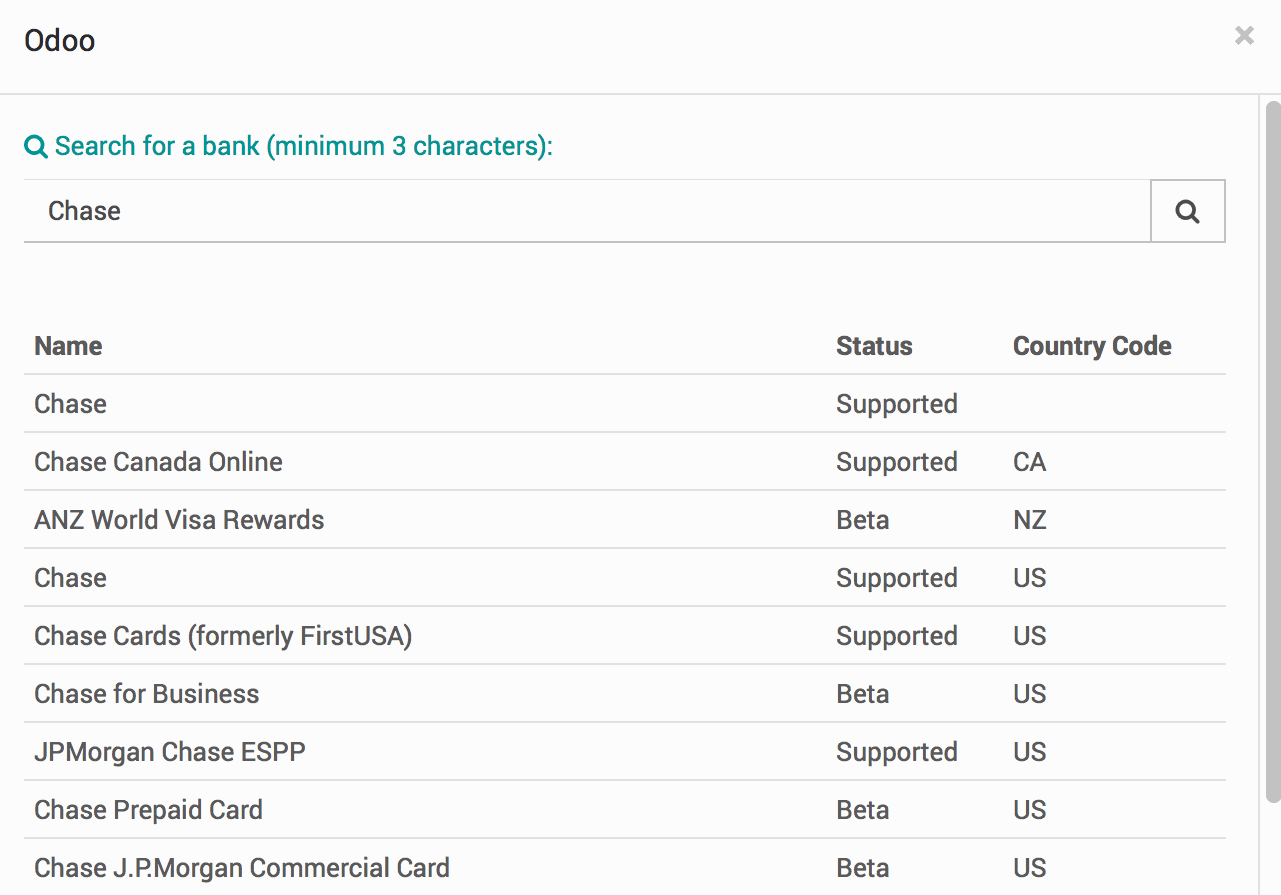Click the Country Code column header
The height and width of the screenshot is (895, 1281).
click(1092, 346)
